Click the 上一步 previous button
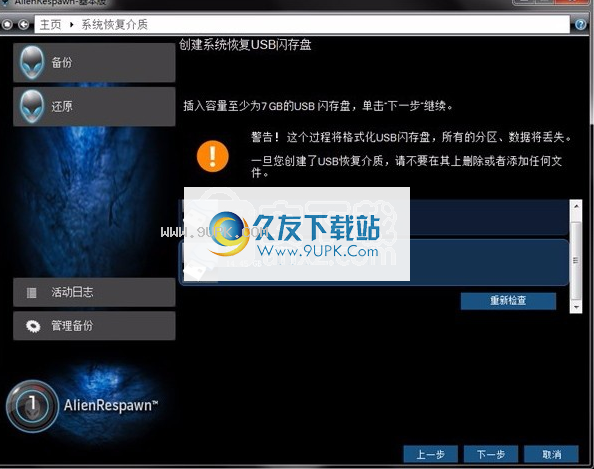Image resolution: width=594 pixels, height=469 pixels. click(x=431, y=454)
